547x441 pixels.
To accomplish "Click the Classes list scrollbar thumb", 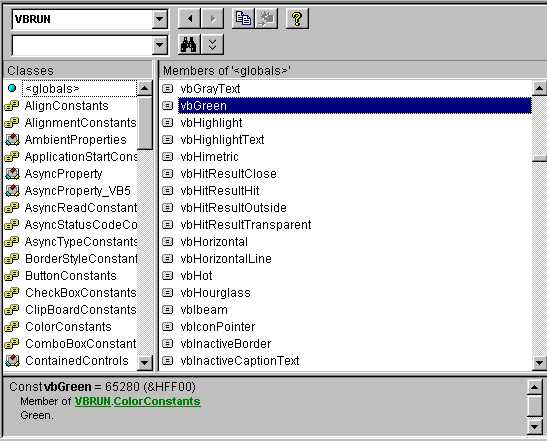I will pos(145,123).
